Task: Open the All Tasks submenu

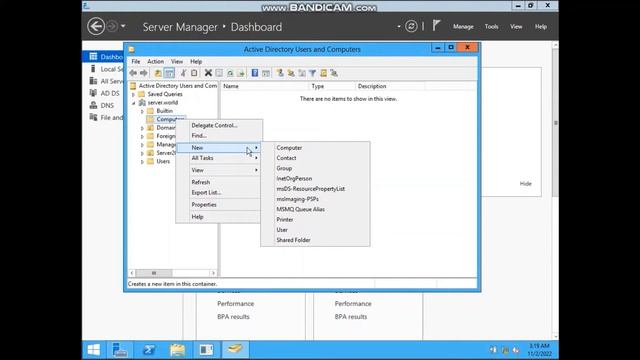Action: tap(218, 158)
